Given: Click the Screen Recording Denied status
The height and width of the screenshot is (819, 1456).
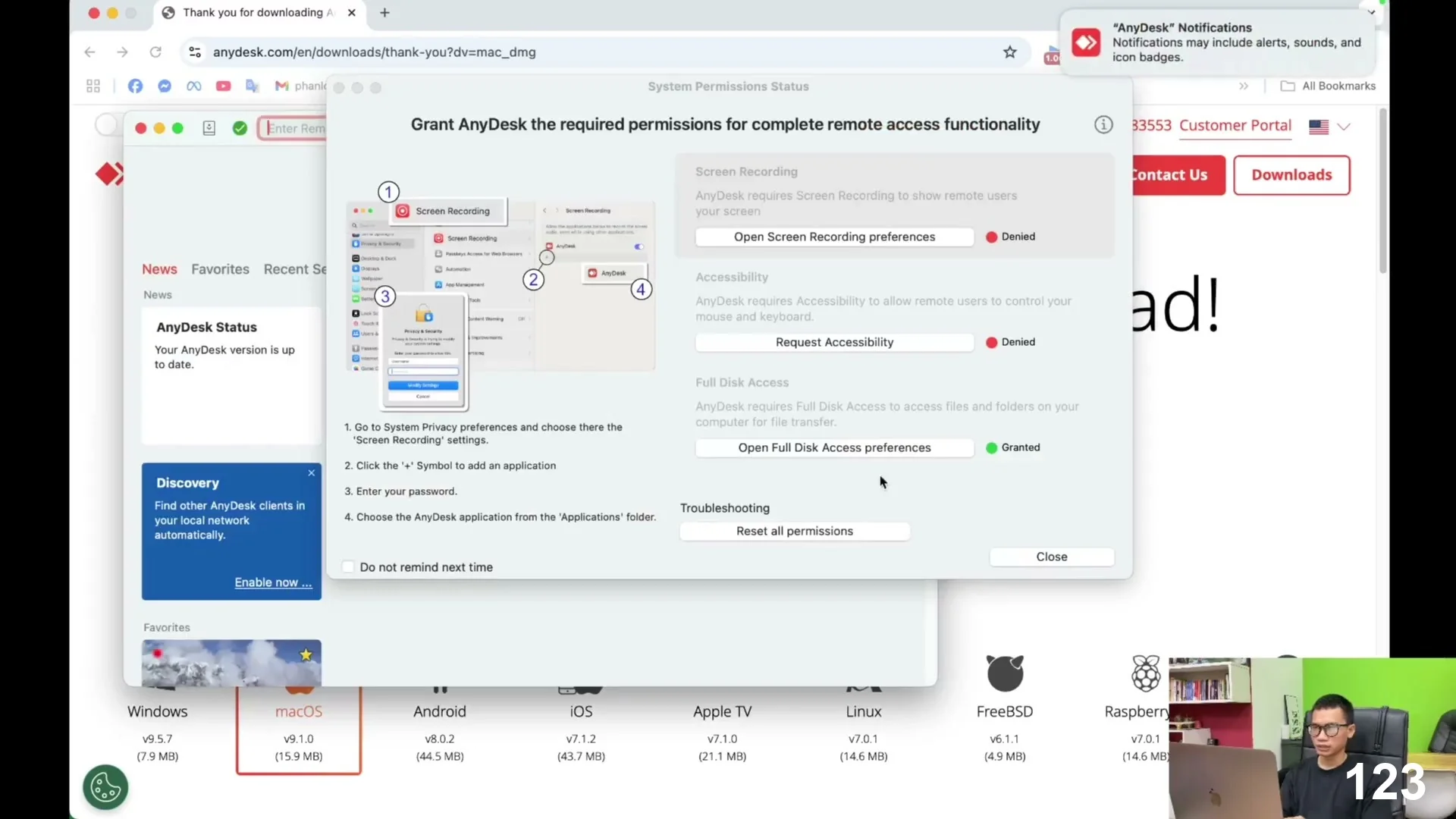Looking at the screenshot, I should 1011,237.
